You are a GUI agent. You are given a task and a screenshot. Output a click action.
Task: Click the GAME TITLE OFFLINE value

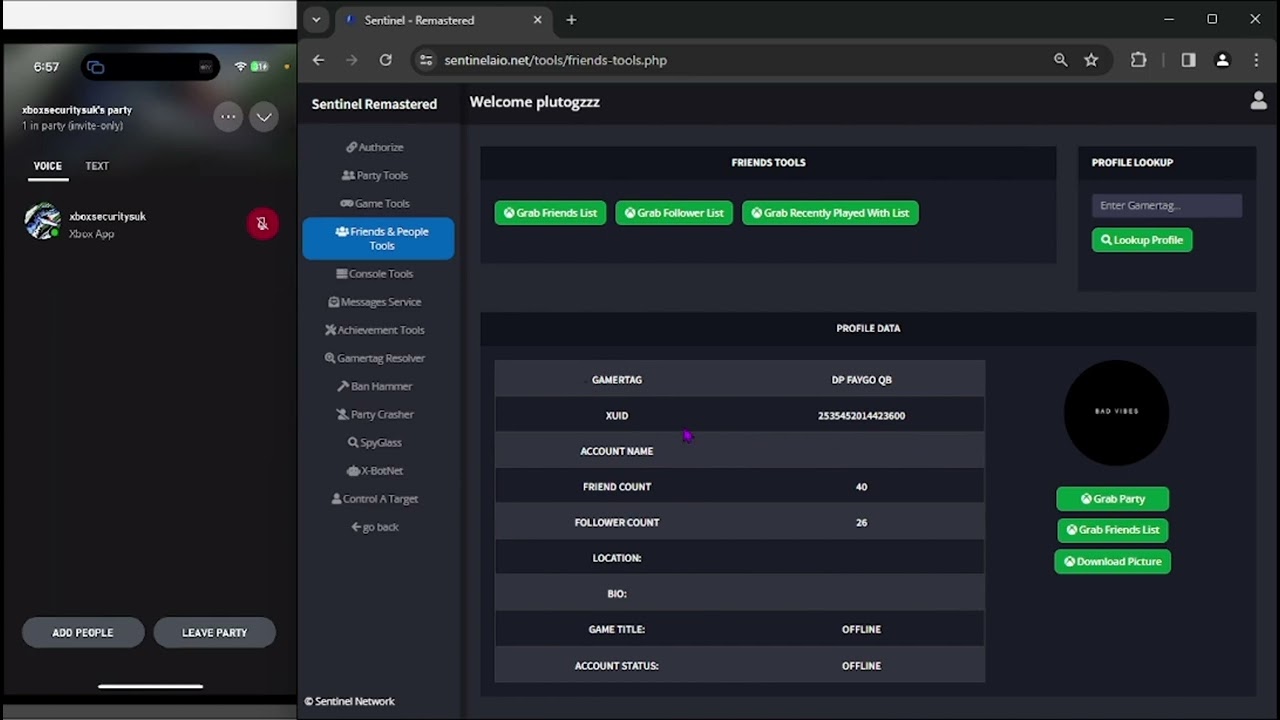(x=861, y=630)
